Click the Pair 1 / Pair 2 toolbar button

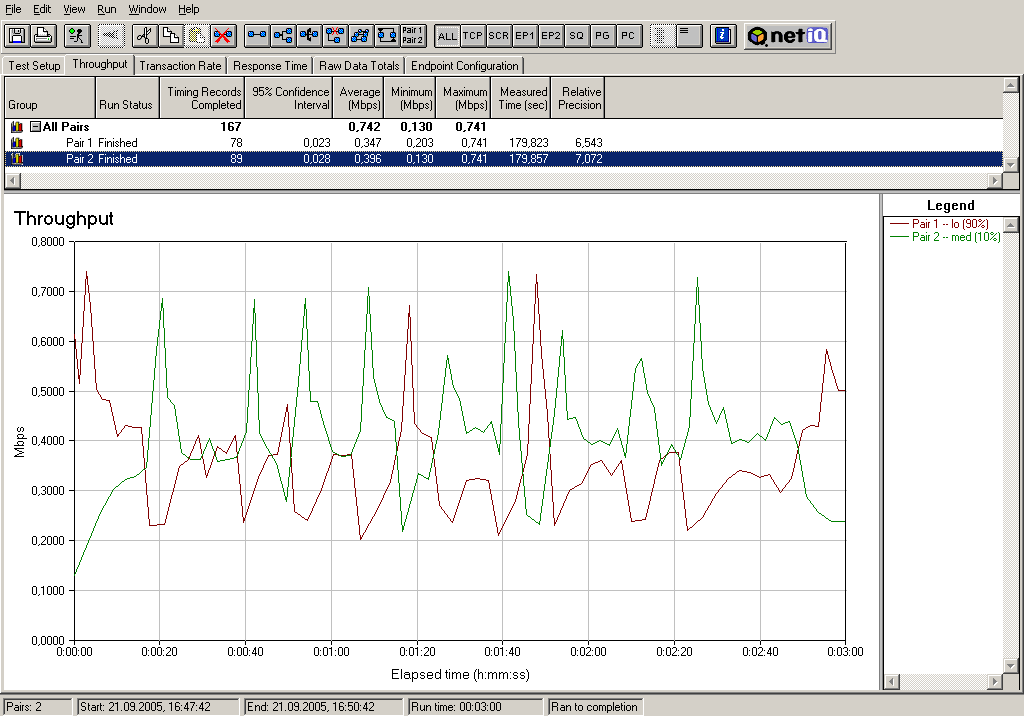(x=412, y=36)
